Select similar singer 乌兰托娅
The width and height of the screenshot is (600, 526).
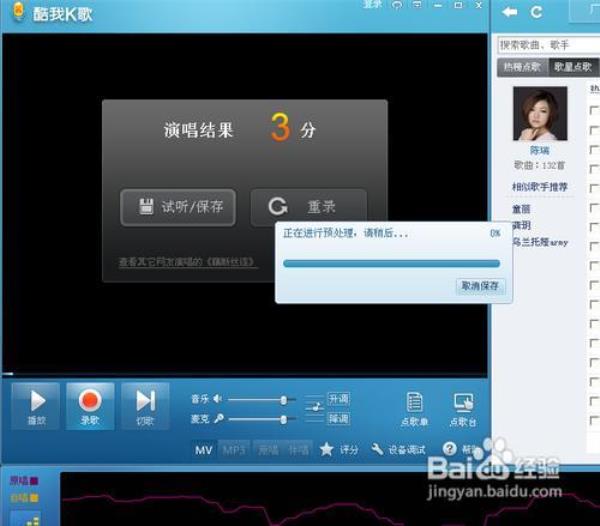click(540, 242)
